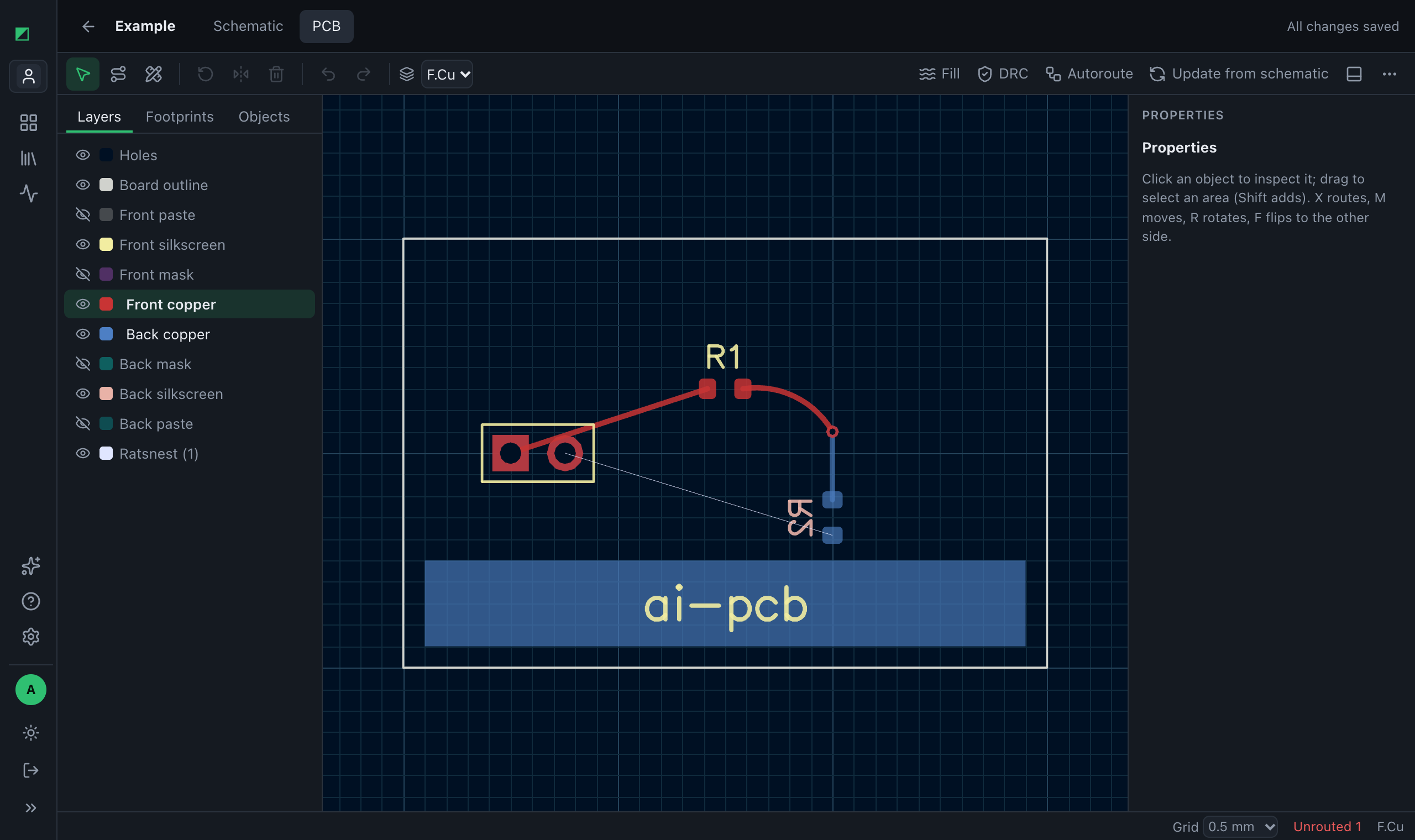The image size is (1415, 840).
Task: Hide the Front copper layer
Action: click(x=83, y=305)
